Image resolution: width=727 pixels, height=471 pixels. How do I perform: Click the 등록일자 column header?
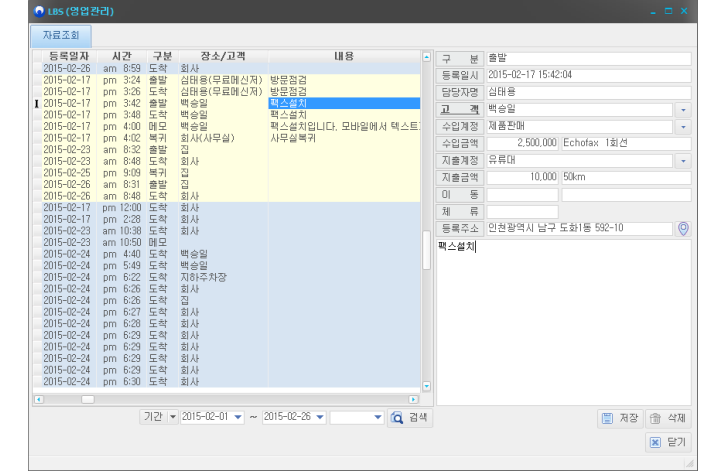[69, 57]
